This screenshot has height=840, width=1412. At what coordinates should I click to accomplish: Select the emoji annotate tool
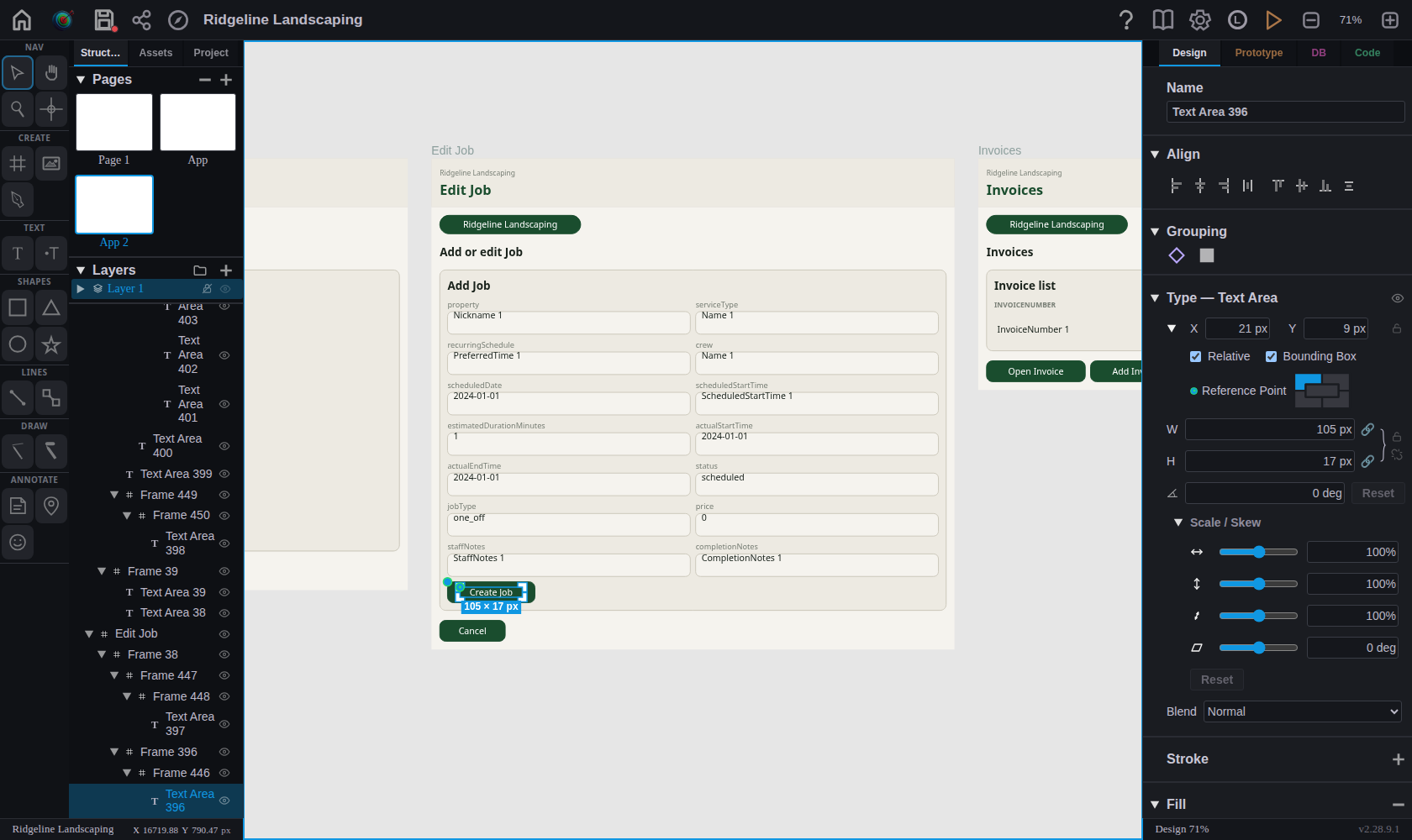pyautogui.click(x=18, y=542)
